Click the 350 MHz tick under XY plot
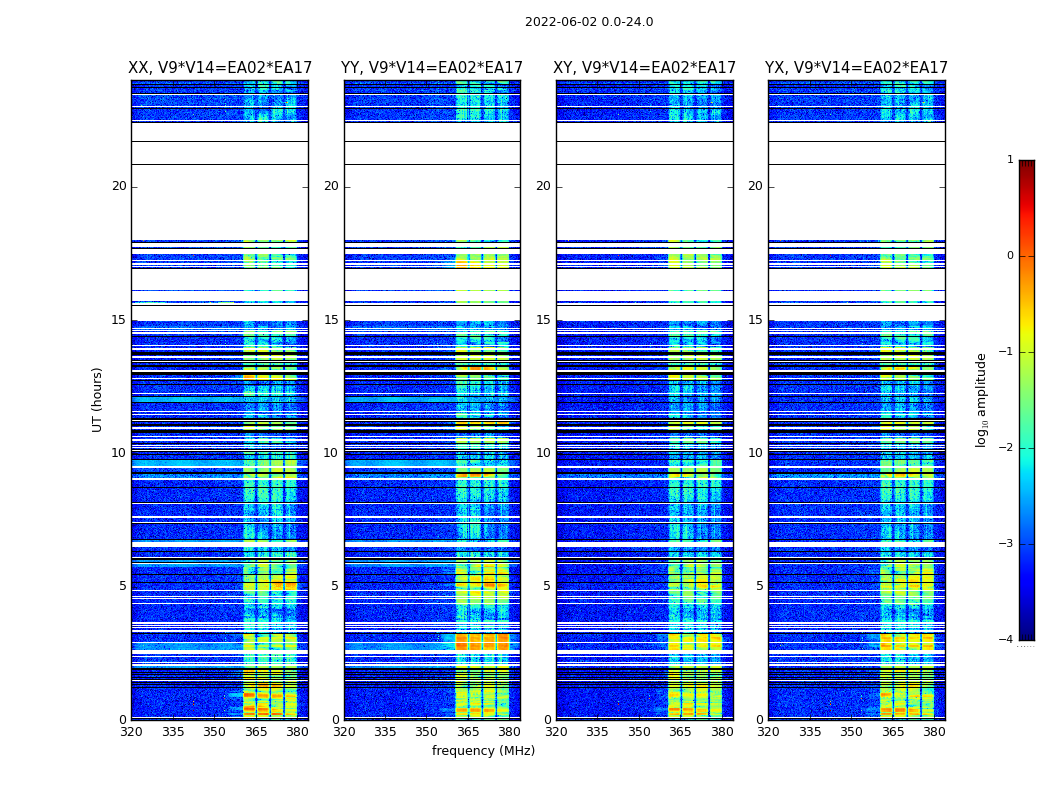 pyautogui.click(x=639, y=732)
